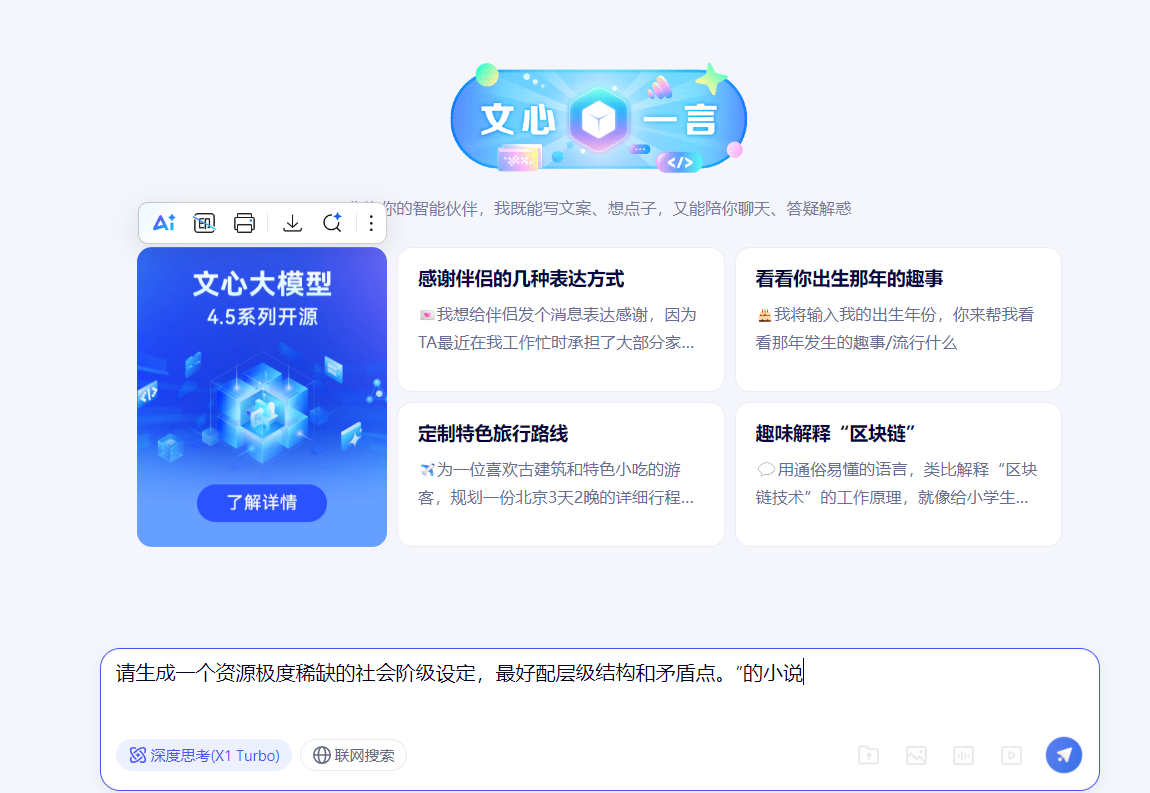1150x793 pixels.
Task: Send the message with paper plane button
Action: pos(1063,755)
